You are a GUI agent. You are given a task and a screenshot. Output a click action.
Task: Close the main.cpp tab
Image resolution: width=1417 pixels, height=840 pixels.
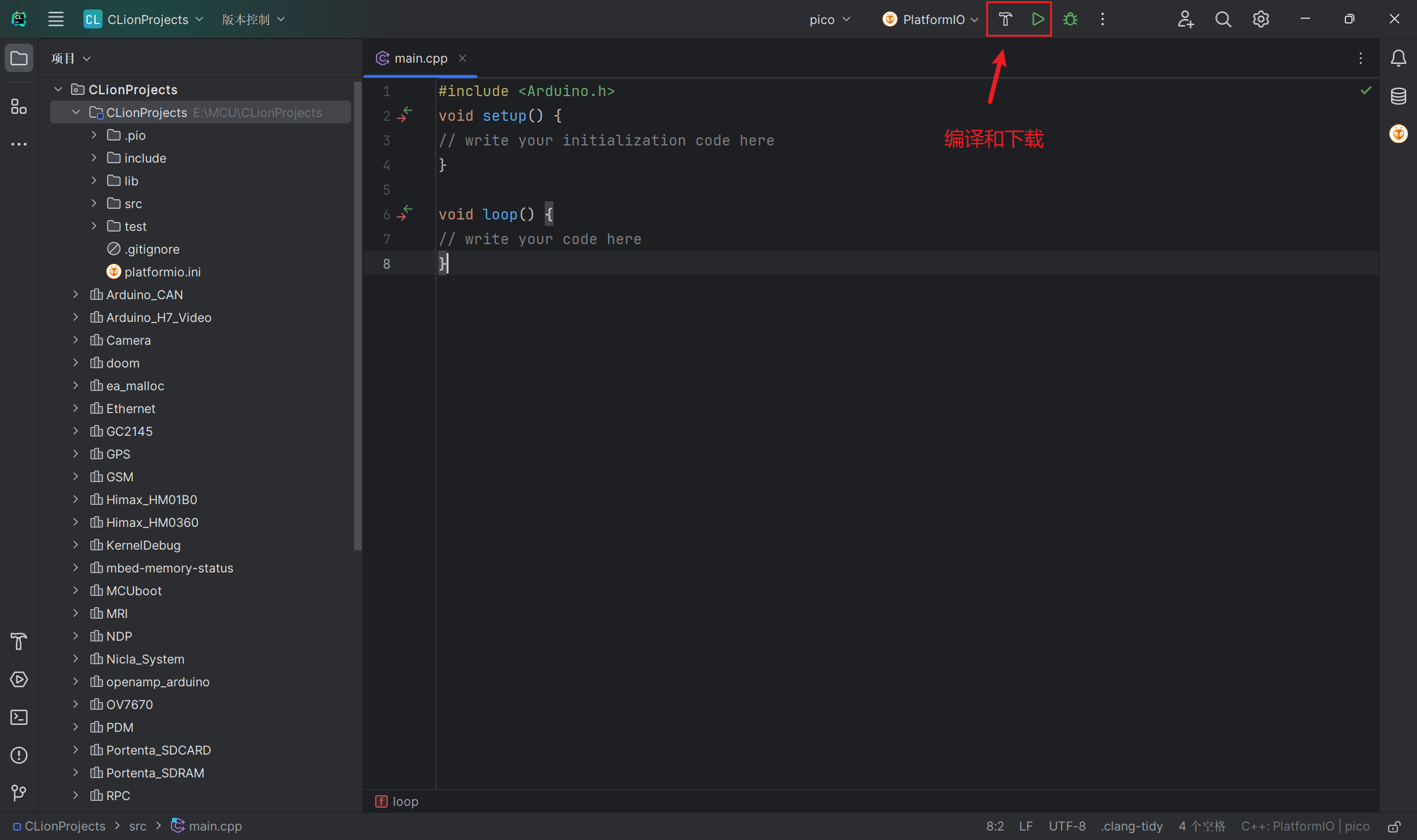point(462,58)
